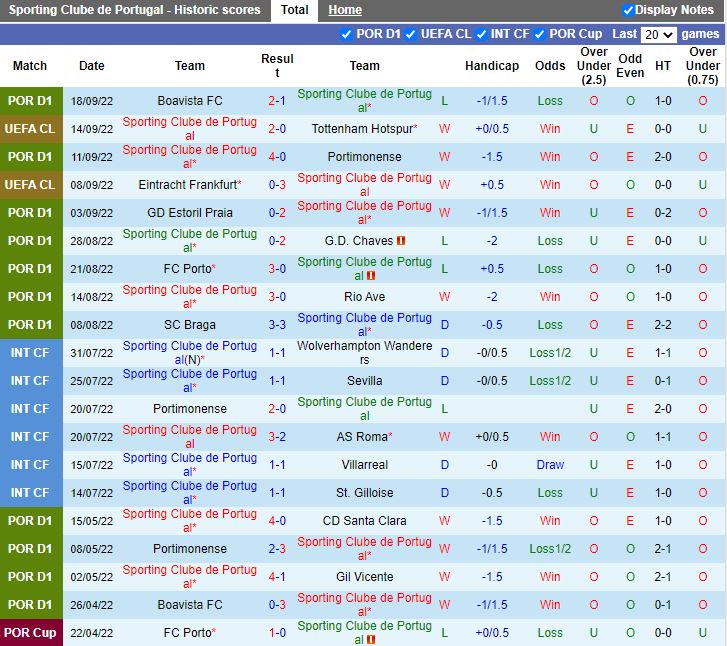Click the 4-1 result against Gil Vicente
Image resolution: width=727 pixels, height=646 pixels.
pos(277,576)
